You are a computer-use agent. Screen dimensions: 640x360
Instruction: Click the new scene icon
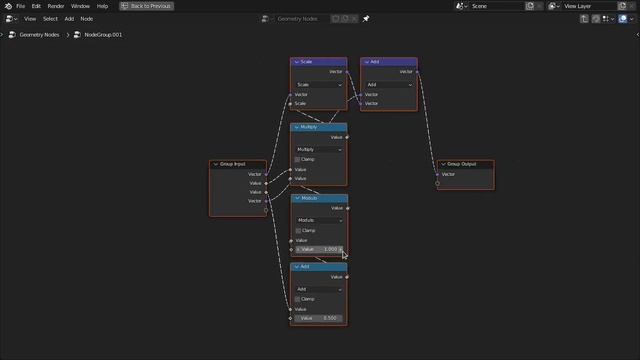[530, 6]
